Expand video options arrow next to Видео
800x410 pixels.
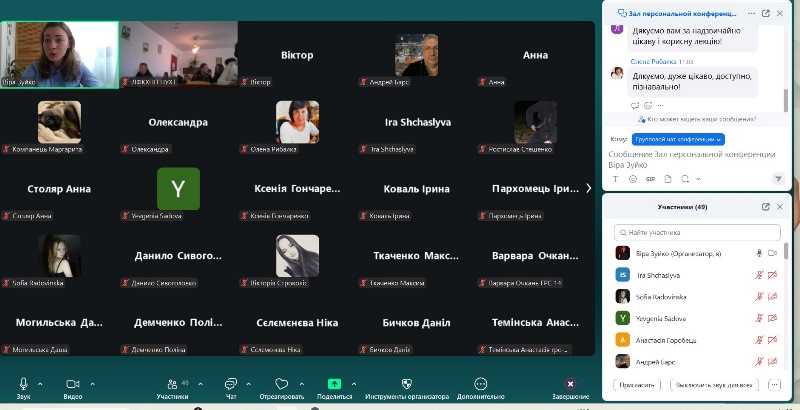click(x=93, y=384)
